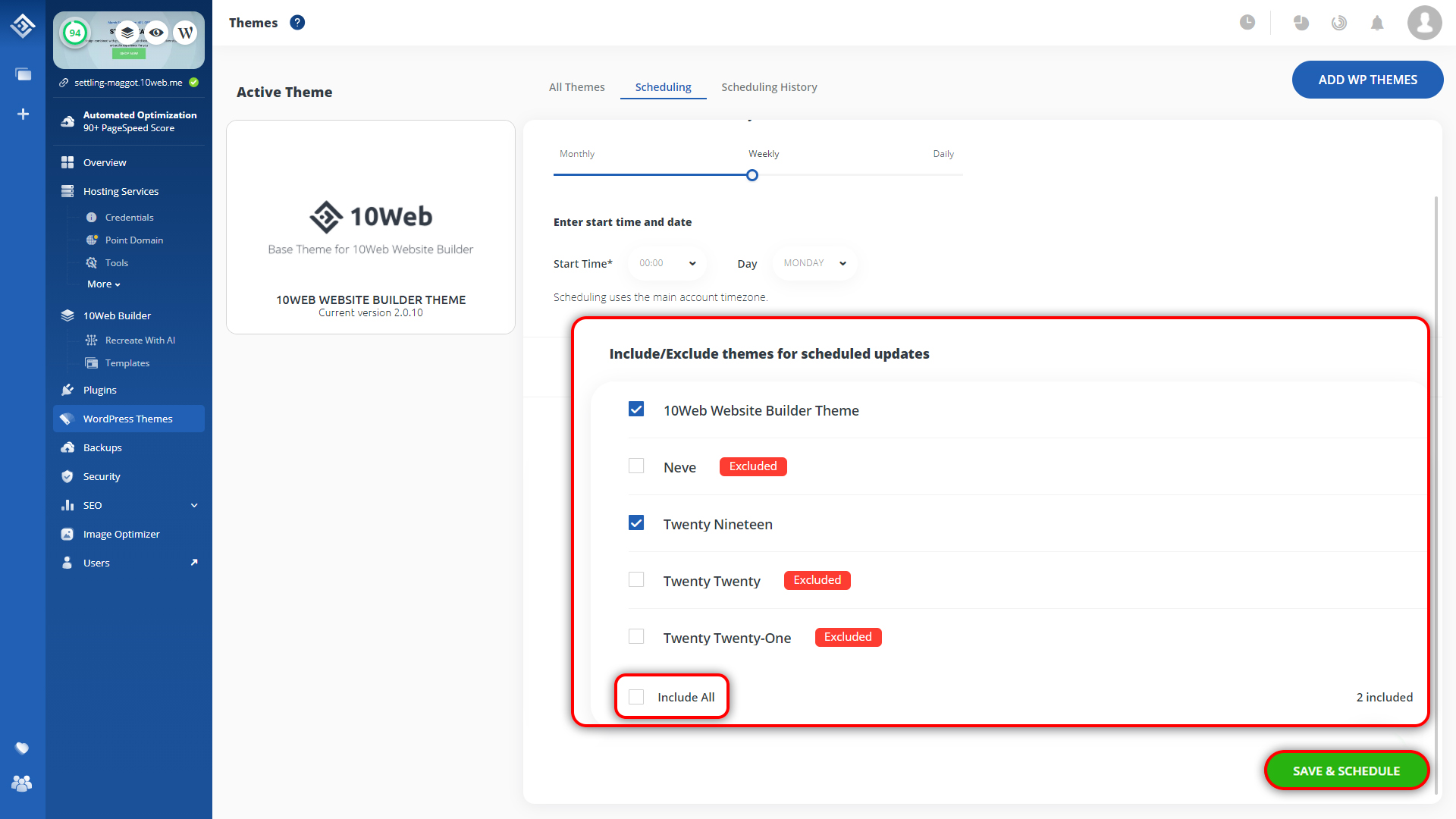The image size is (1456, 819).
Task: Switch to All Themes tab
Action: 577,87
